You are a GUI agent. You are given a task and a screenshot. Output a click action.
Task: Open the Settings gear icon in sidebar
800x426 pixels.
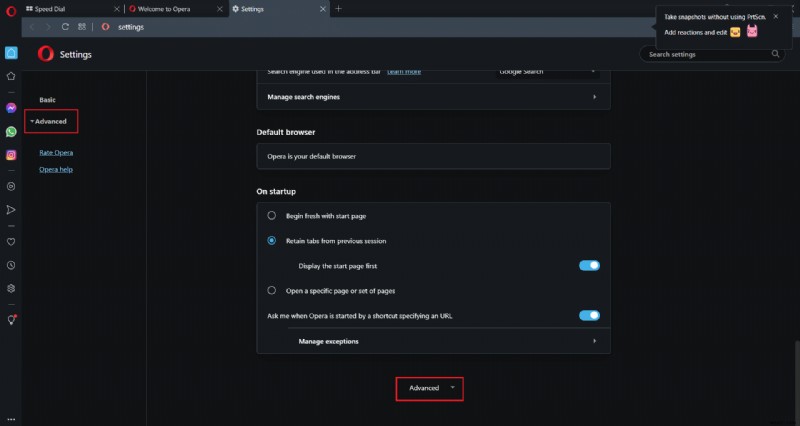point(11,288)
